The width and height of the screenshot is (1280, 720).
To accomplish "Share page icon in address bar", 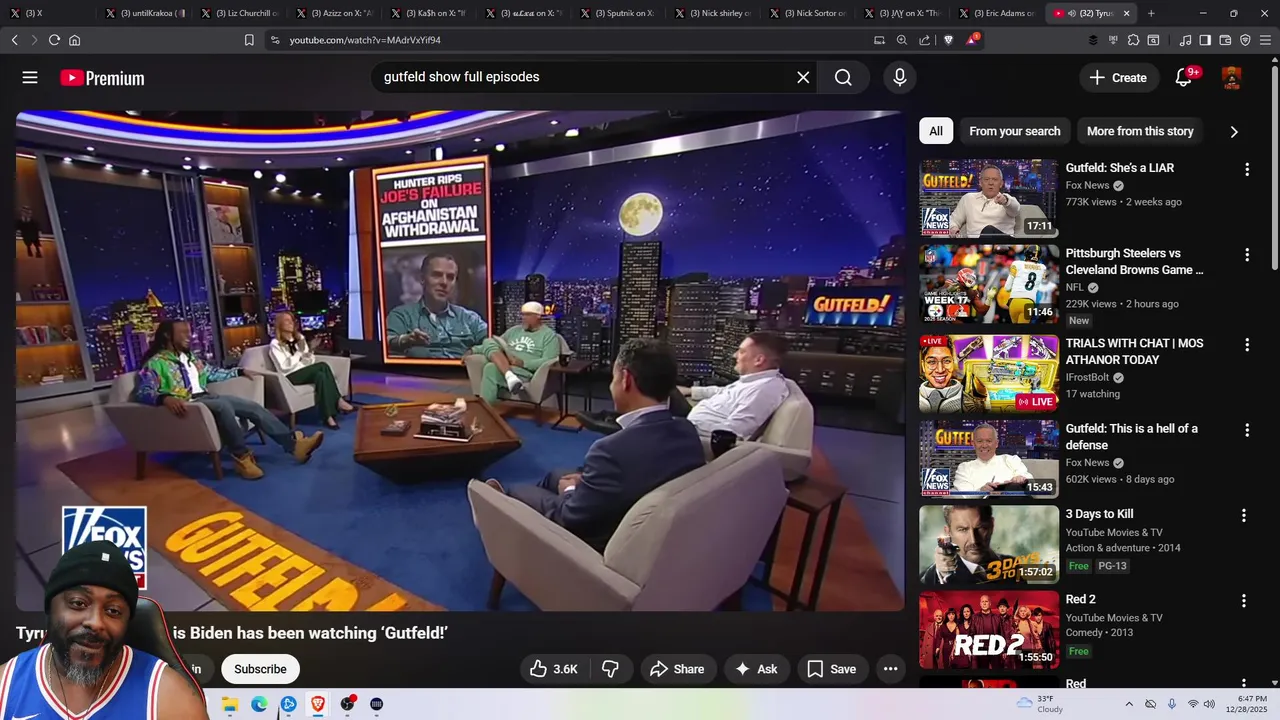I will 924,40.
